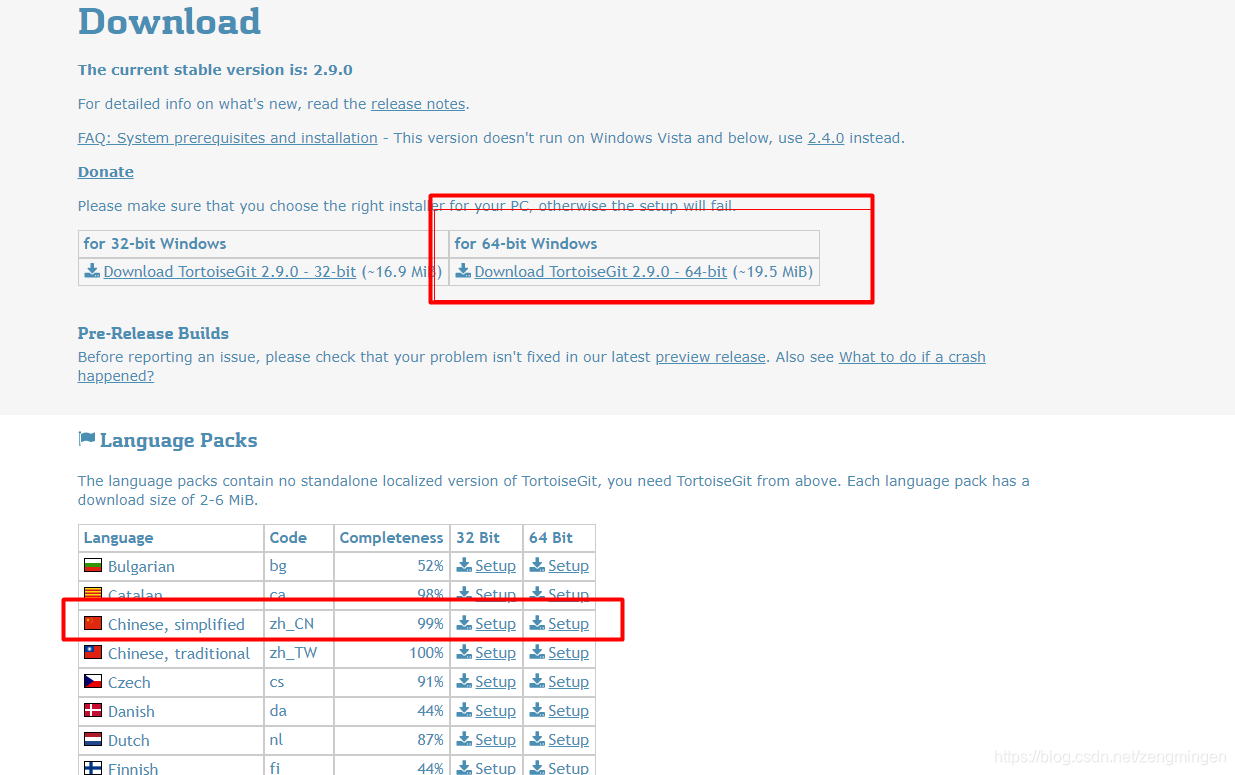Screen dimensions: 1235x775
Task: Download TortoiseGit 2.9.0 64-bit installer
Action: (x=601, y=272)
